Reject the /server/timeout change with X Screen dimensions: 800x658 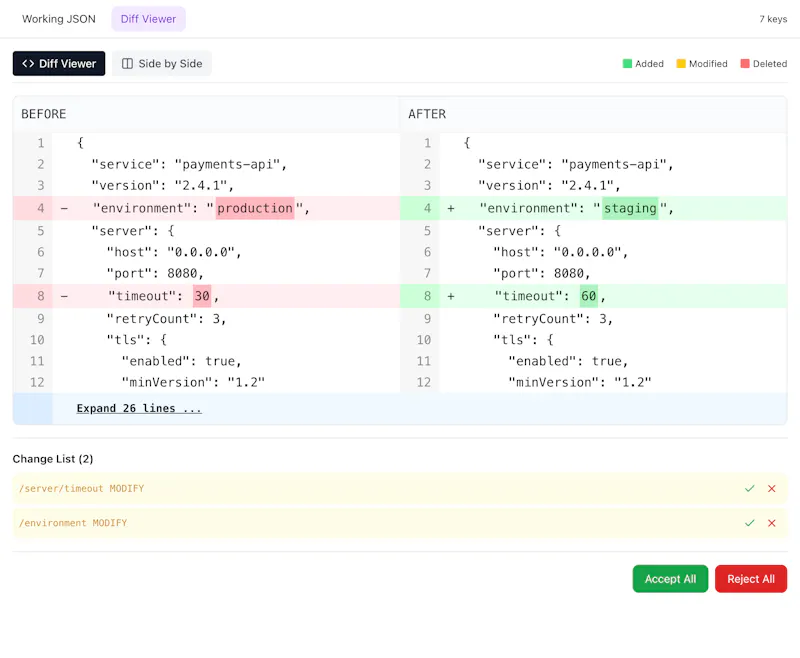tap(771, 489)
